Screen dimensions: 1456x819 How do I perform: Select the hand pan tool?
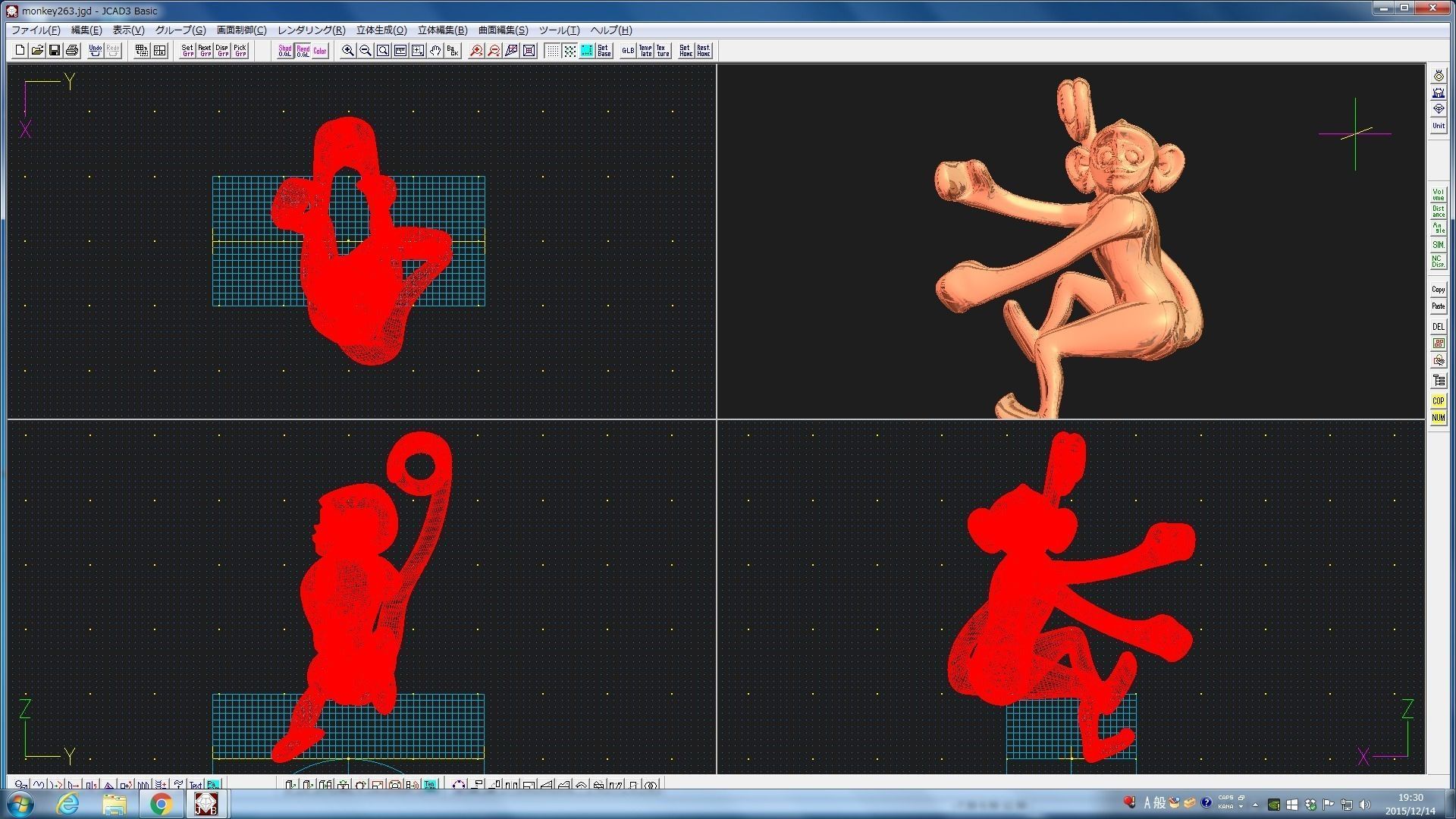click(x=435, y=51)
